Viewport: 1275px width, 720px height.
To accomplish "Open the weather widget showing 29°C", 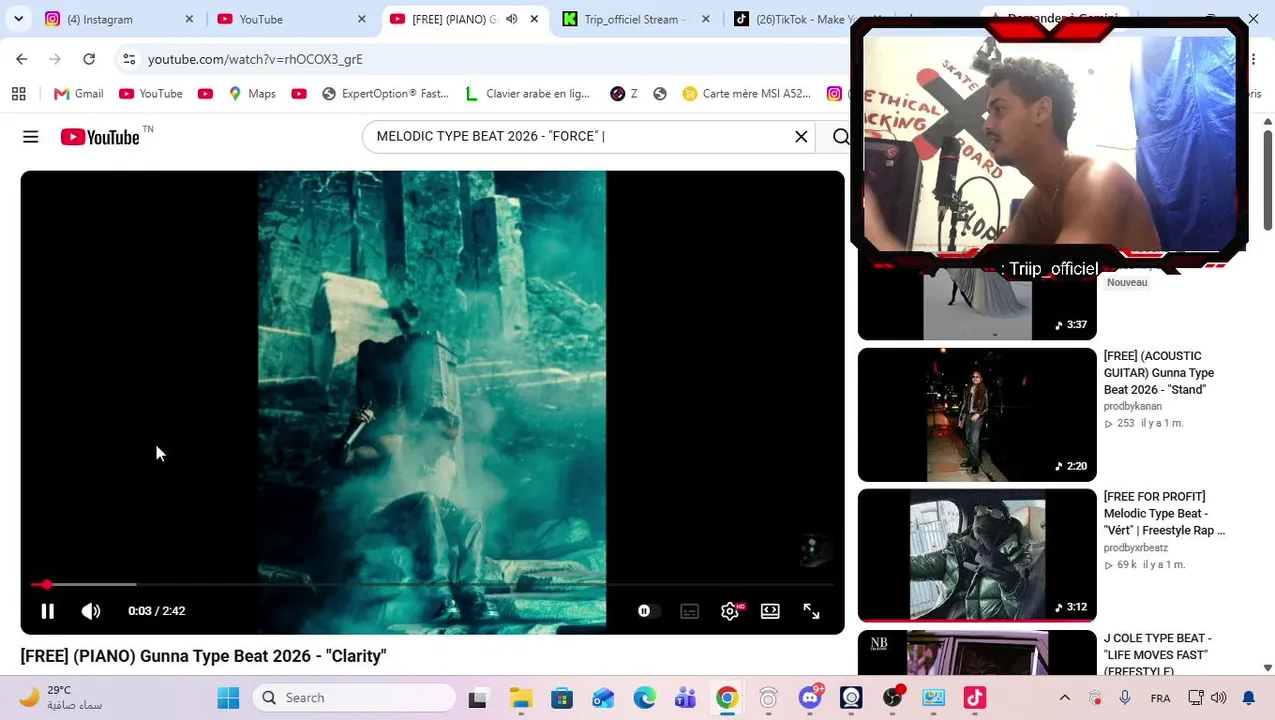I will 62,697.
